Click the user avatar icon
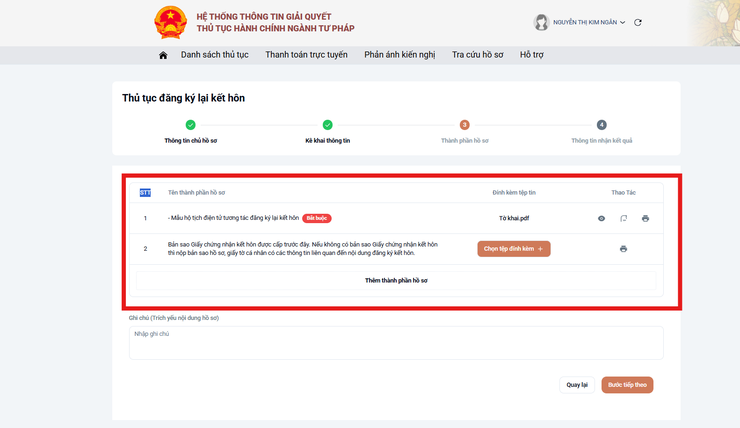This screenshot has height=428, width=740. coord(541,22)
